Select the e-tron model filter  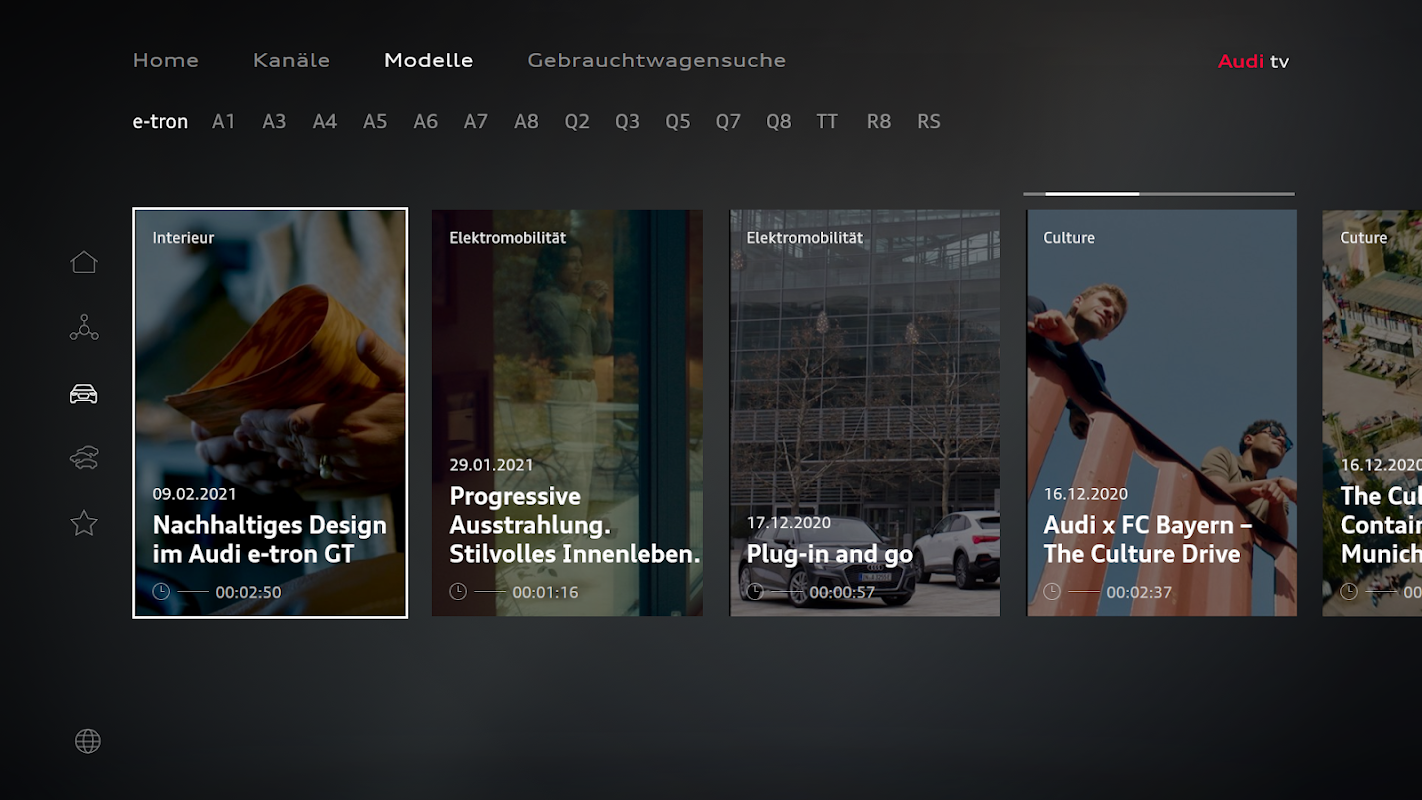click(160, 121)
